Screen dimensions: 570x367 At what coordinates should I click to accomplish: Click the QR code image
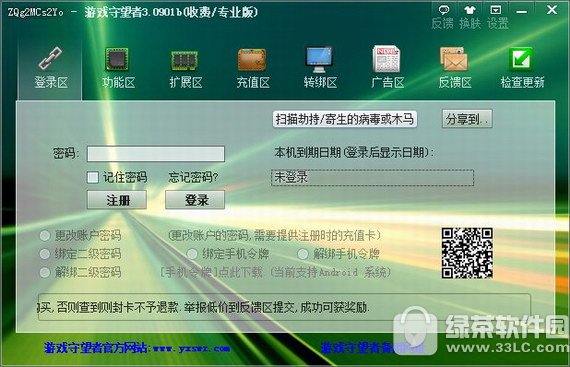pos(467,253)
